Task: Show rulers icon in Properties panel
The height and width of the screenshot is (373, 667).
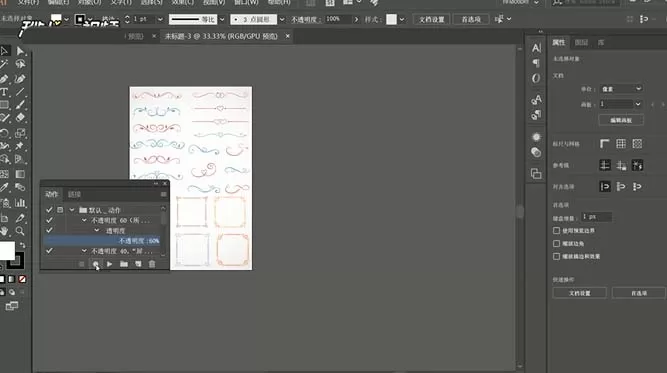Action: [604, 144]
